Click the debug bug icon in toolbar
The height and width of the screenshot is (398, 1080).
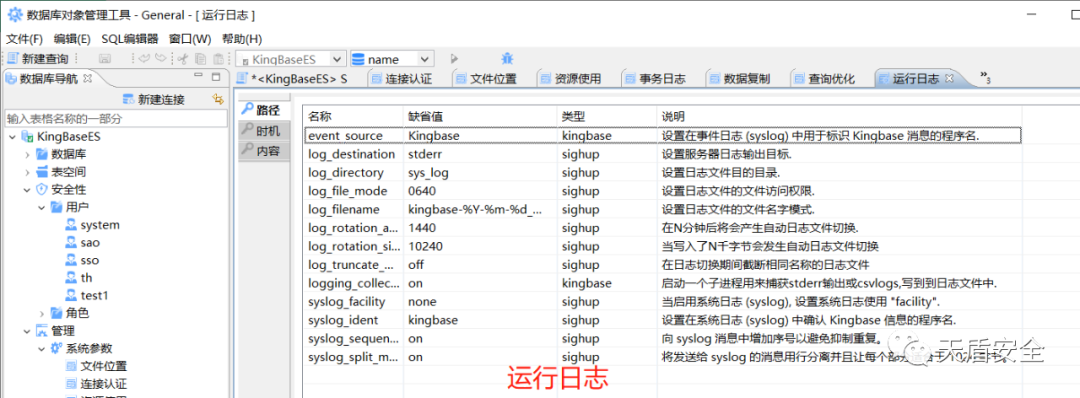(508, 59)
